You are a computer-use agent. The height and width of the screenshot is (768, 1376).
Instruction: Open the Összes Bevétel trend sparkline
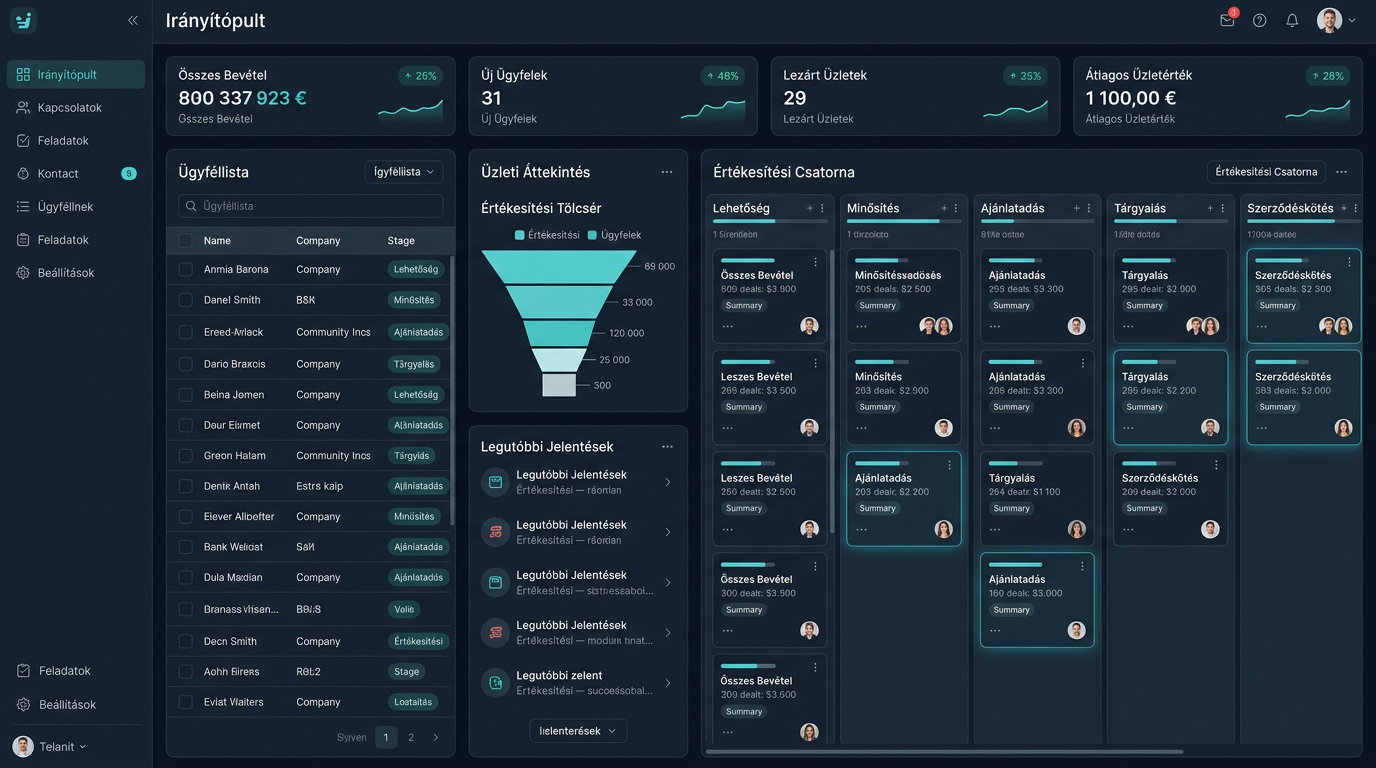click(x=410, y=108)
